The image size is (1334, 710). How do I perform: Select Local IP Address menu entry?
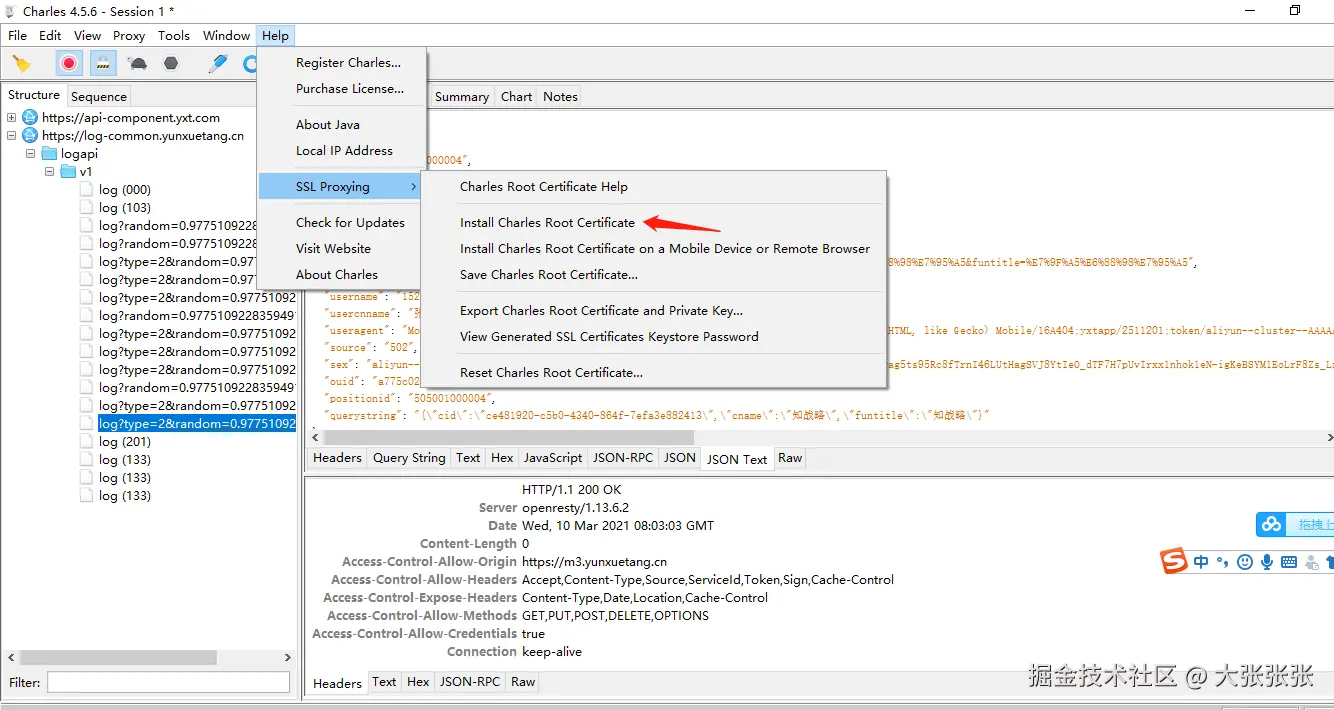[342, 151]
